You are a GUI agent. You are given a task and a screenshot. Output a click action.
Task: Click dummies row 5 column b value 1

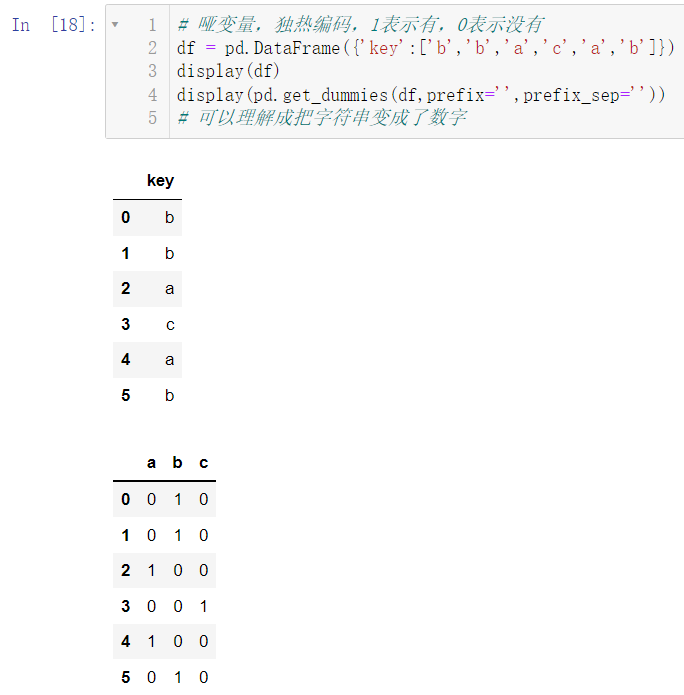point(178,677)
